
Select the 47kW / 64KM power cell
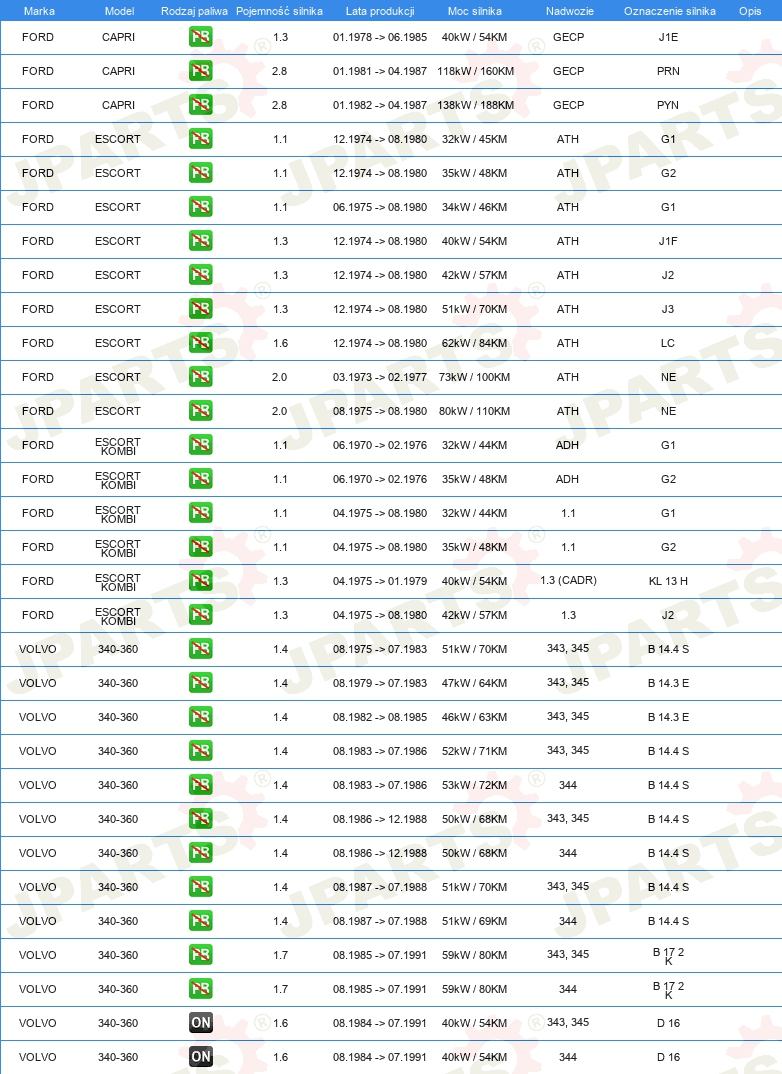(475, 684)
